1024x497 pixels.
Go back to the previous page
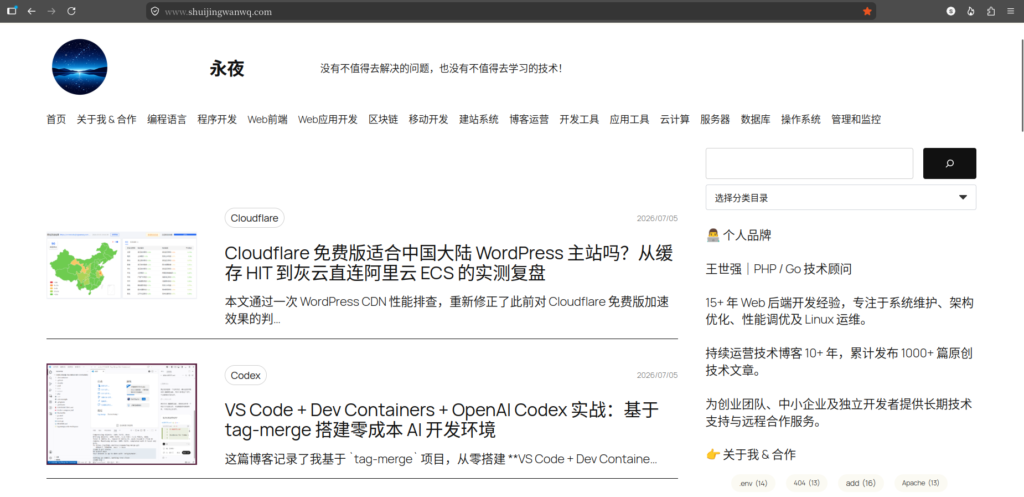coord(31,11)
